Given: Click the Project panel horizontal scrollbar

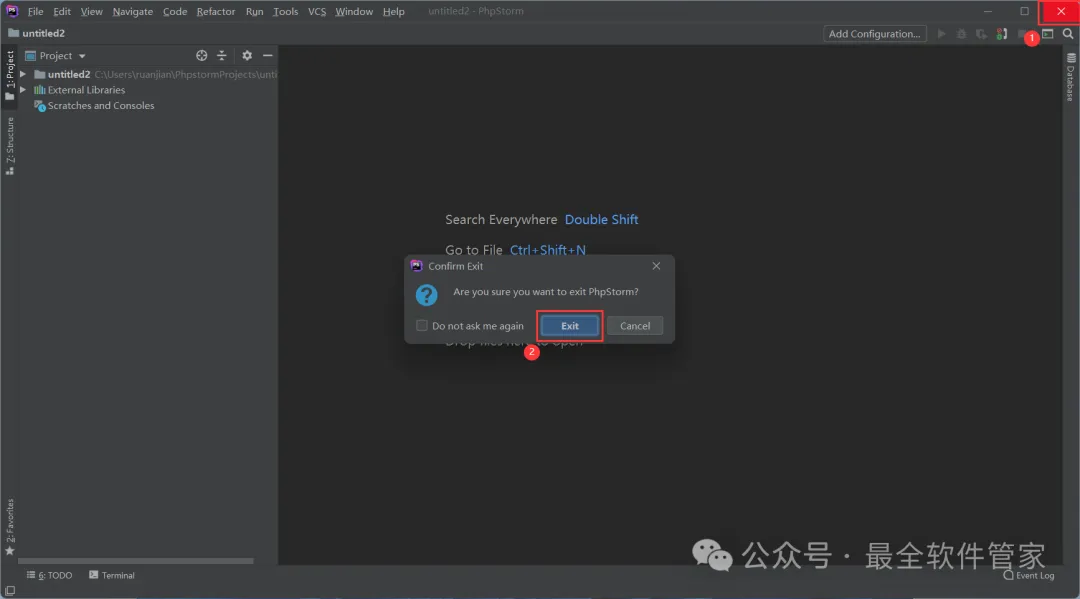Looking at the screenshot, I should tap(136, 561).
